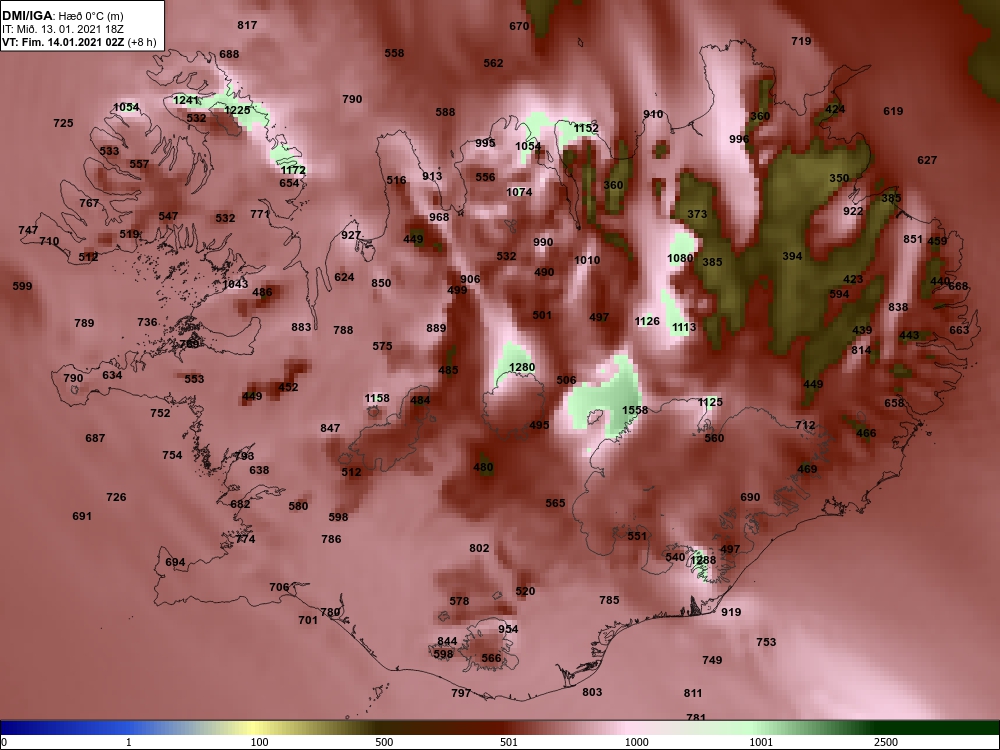Click the map value '1280'
The height and width of the screenshot is (750, 1000).
pos(522,367)
